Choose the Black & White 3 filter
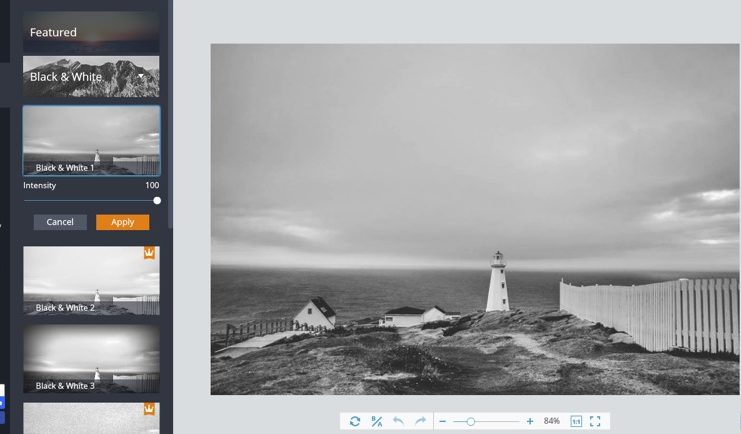Image resolution: width=741 pixels, height=434 pixels. click(x=91, y=359)
